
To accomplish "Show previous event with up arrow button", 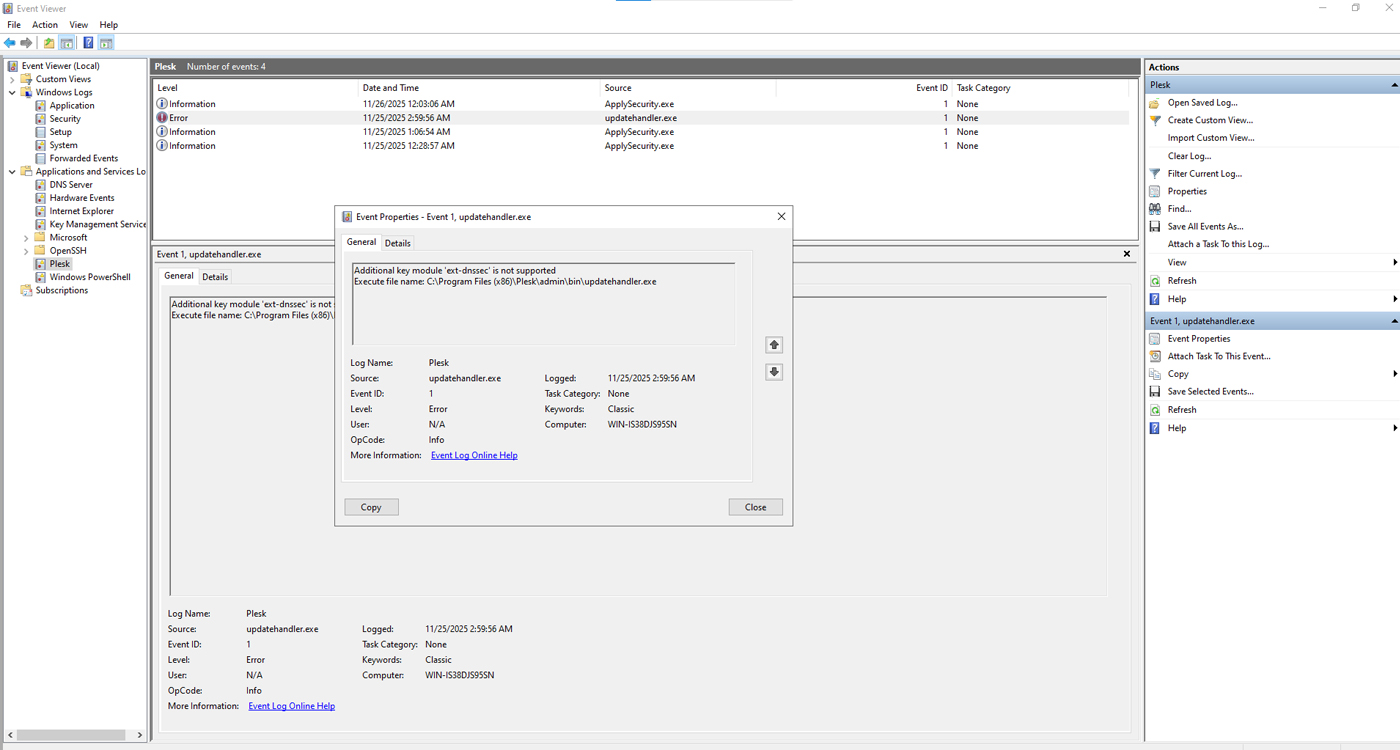I will point(774,345).
